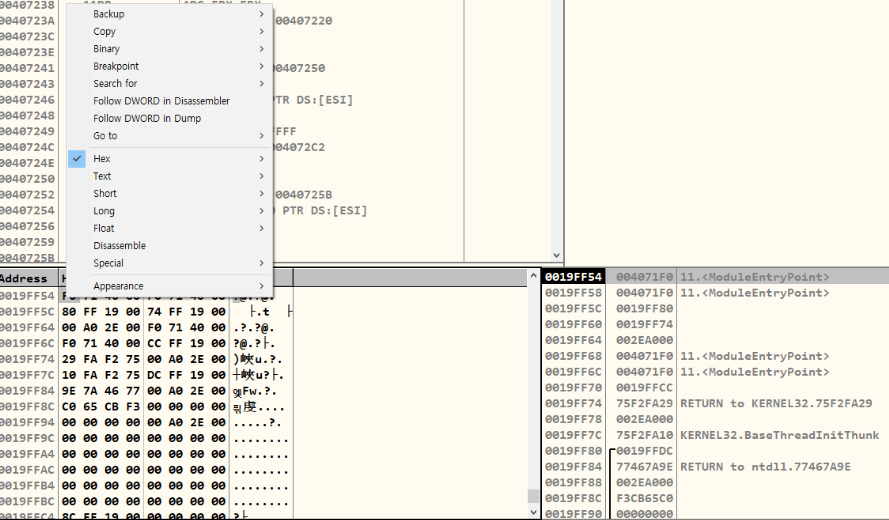The height and width of the screenshot is (520, 889).
Task: Select dump row at address 0019FFA4
Action: [x=146, y=454]
